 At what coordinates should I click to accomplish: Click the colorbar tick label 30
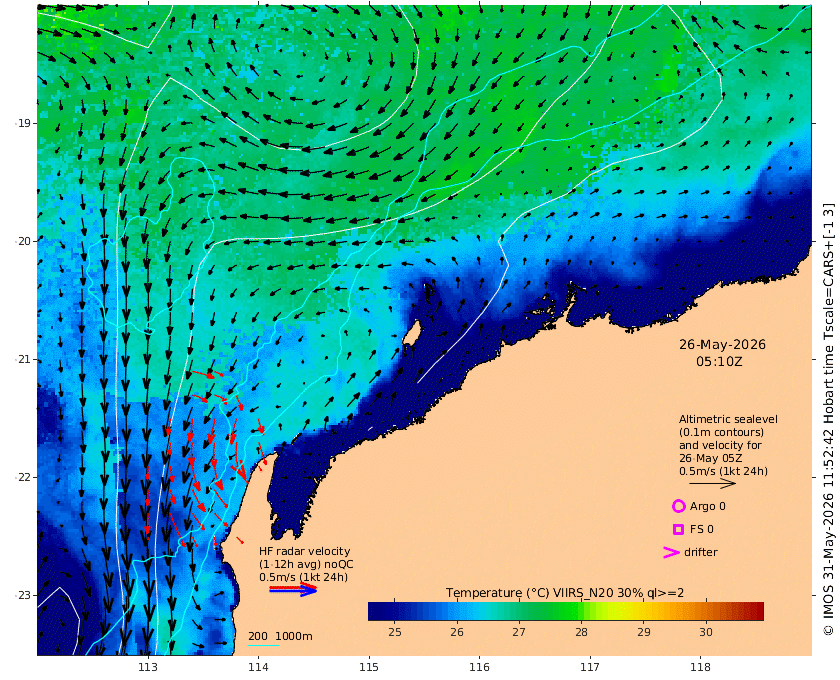[706, 632]
